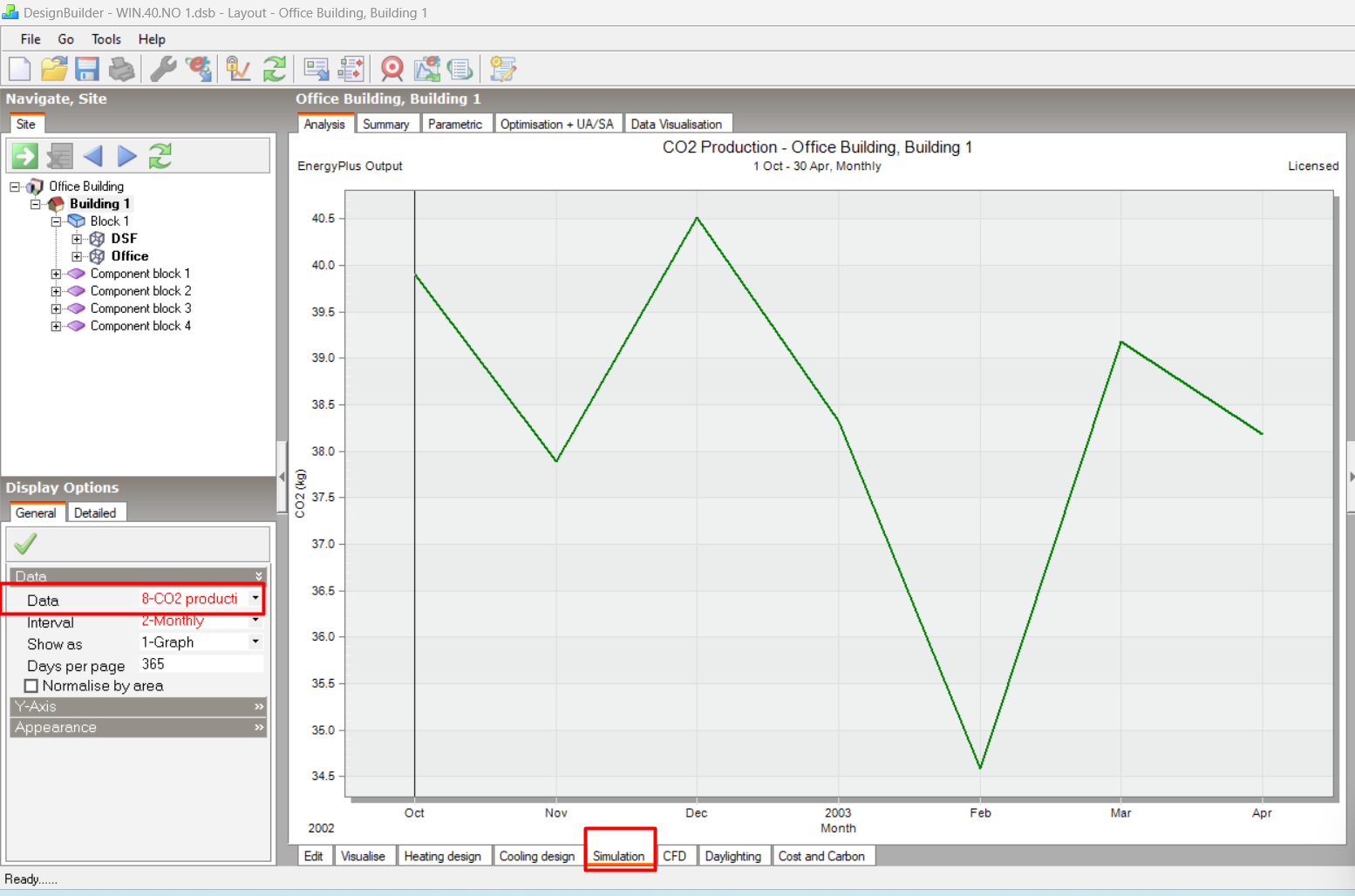Click the green refresh arrows in main toolbar
This screenshot has width=1355, height=896.
(x=275, y=68)
